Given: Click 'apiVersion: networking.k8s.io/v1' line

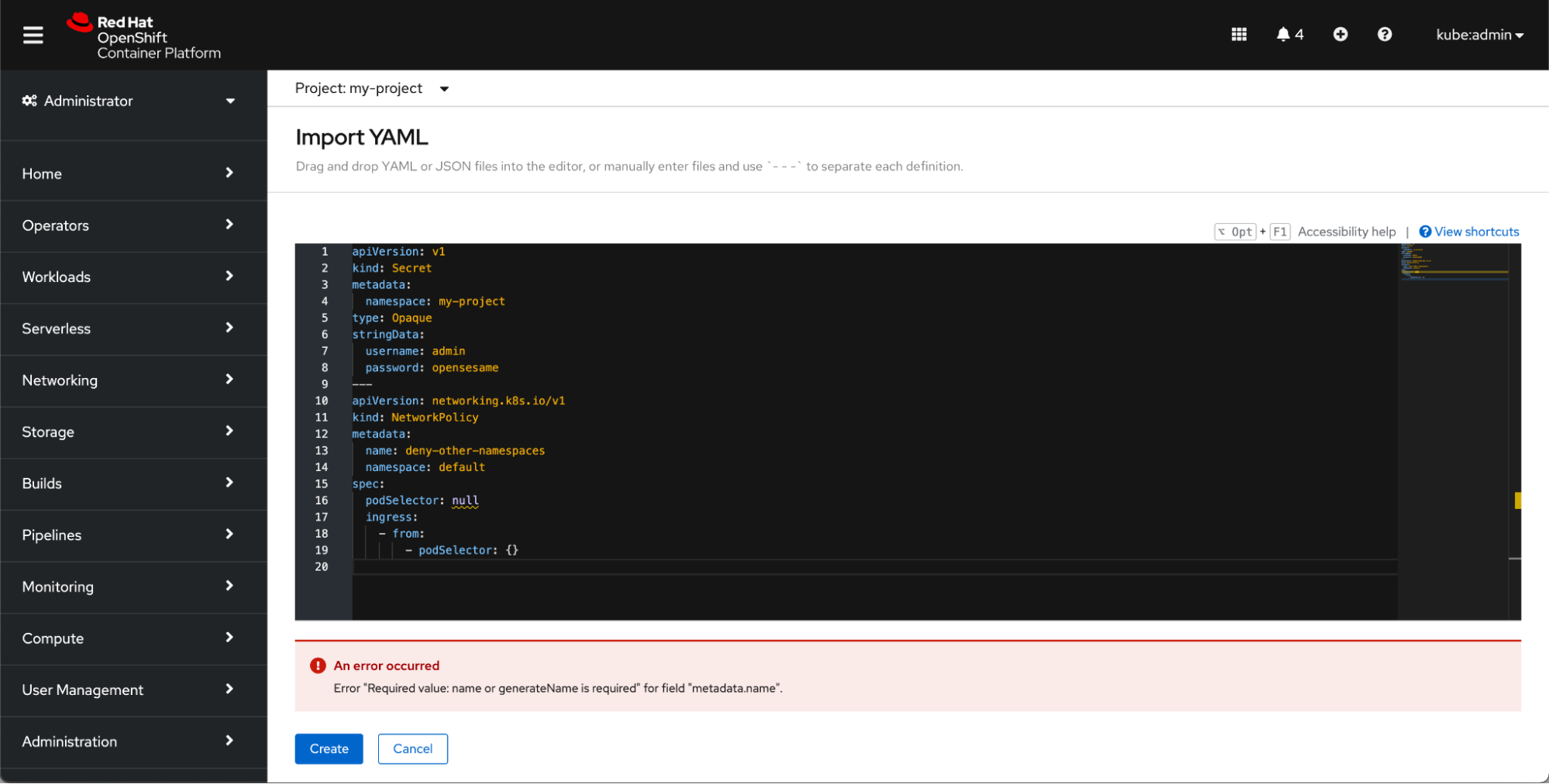Looking at the screenshot, I should (459, 401).
